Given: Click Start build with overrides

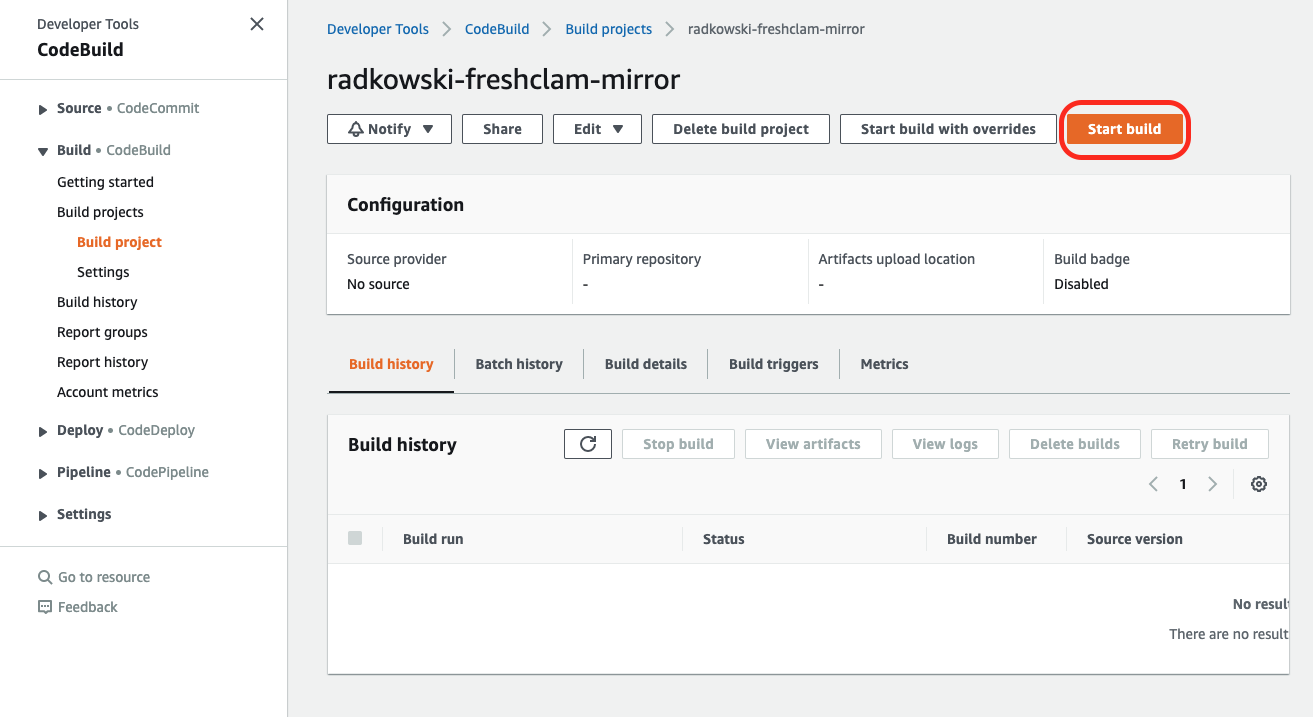Looking at the screenshot, I should [948, 129].
